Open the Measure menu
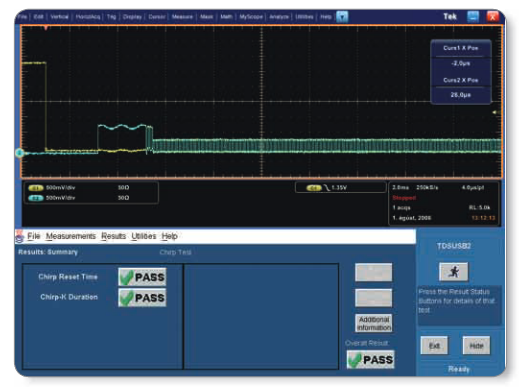Image resolution: width=519 pixels, height=387 pixels. (182, 17)
